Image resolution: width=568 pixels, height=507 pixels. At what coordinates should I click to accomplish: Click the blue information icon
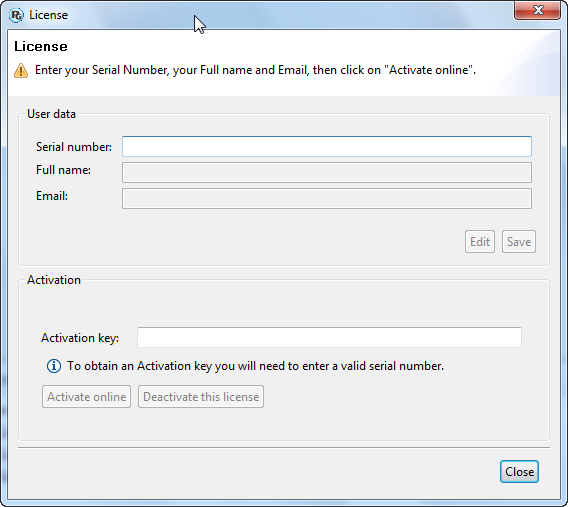(54, 366)
